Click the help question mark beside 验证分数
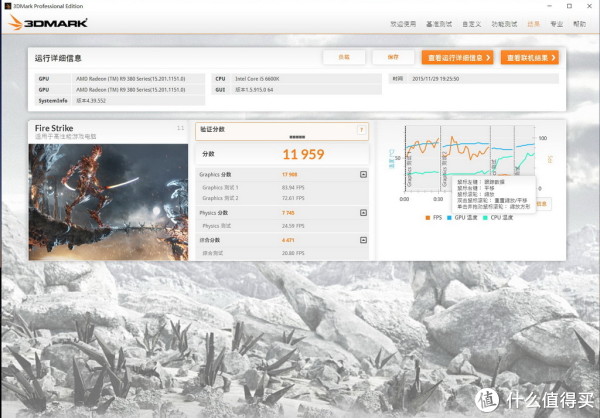 pos(361,130)
